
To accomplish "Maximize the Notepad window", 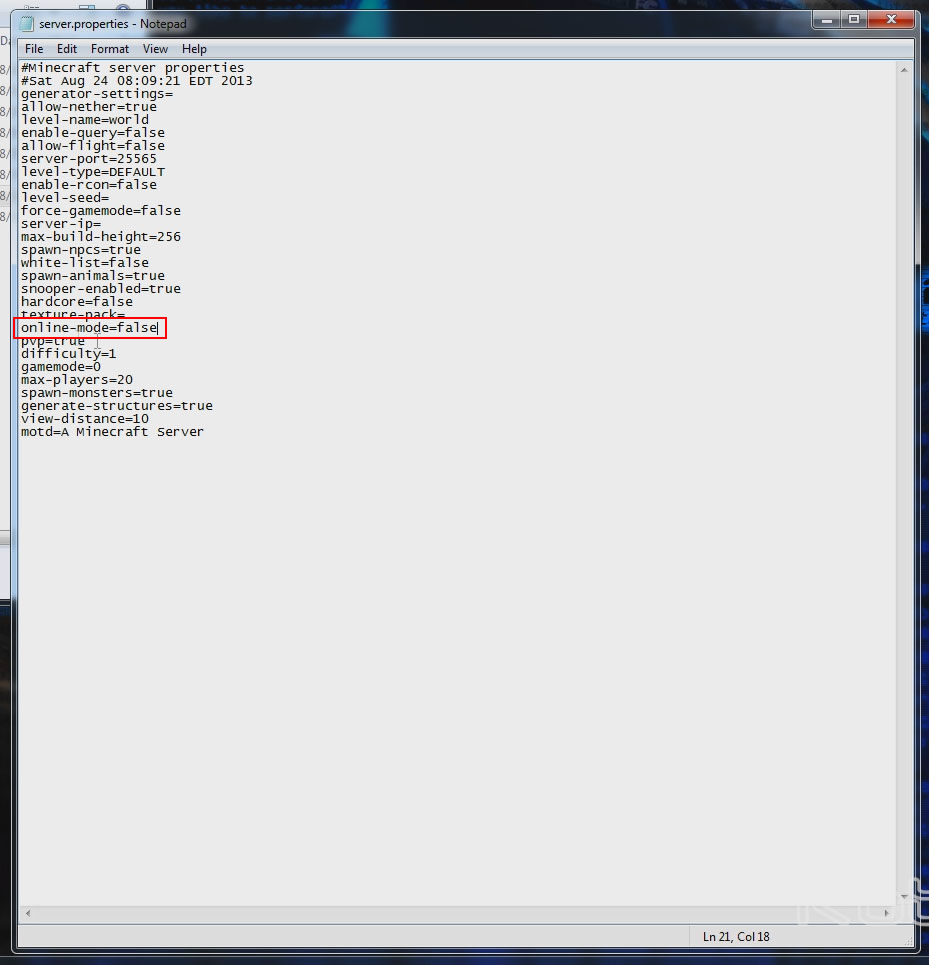I will pos(854,20).
